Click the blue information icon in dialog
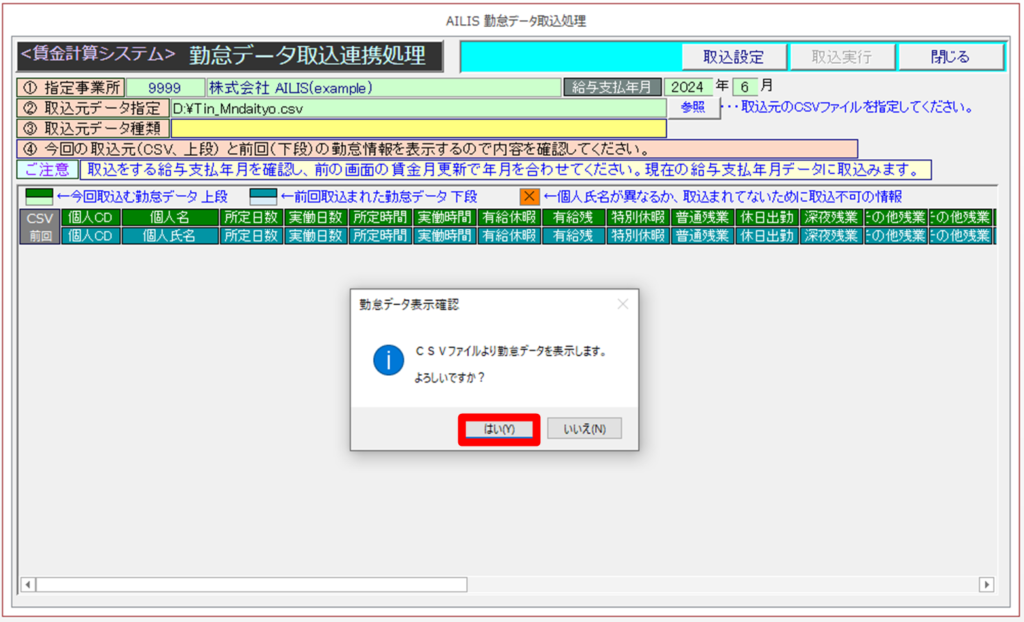 (x=388, y=362)
